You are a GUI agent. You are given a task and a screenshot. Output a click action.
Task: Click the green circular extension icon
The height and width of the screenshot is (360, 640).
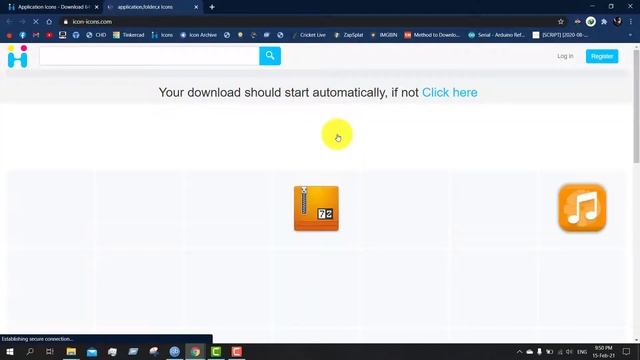tap(591, 22)
